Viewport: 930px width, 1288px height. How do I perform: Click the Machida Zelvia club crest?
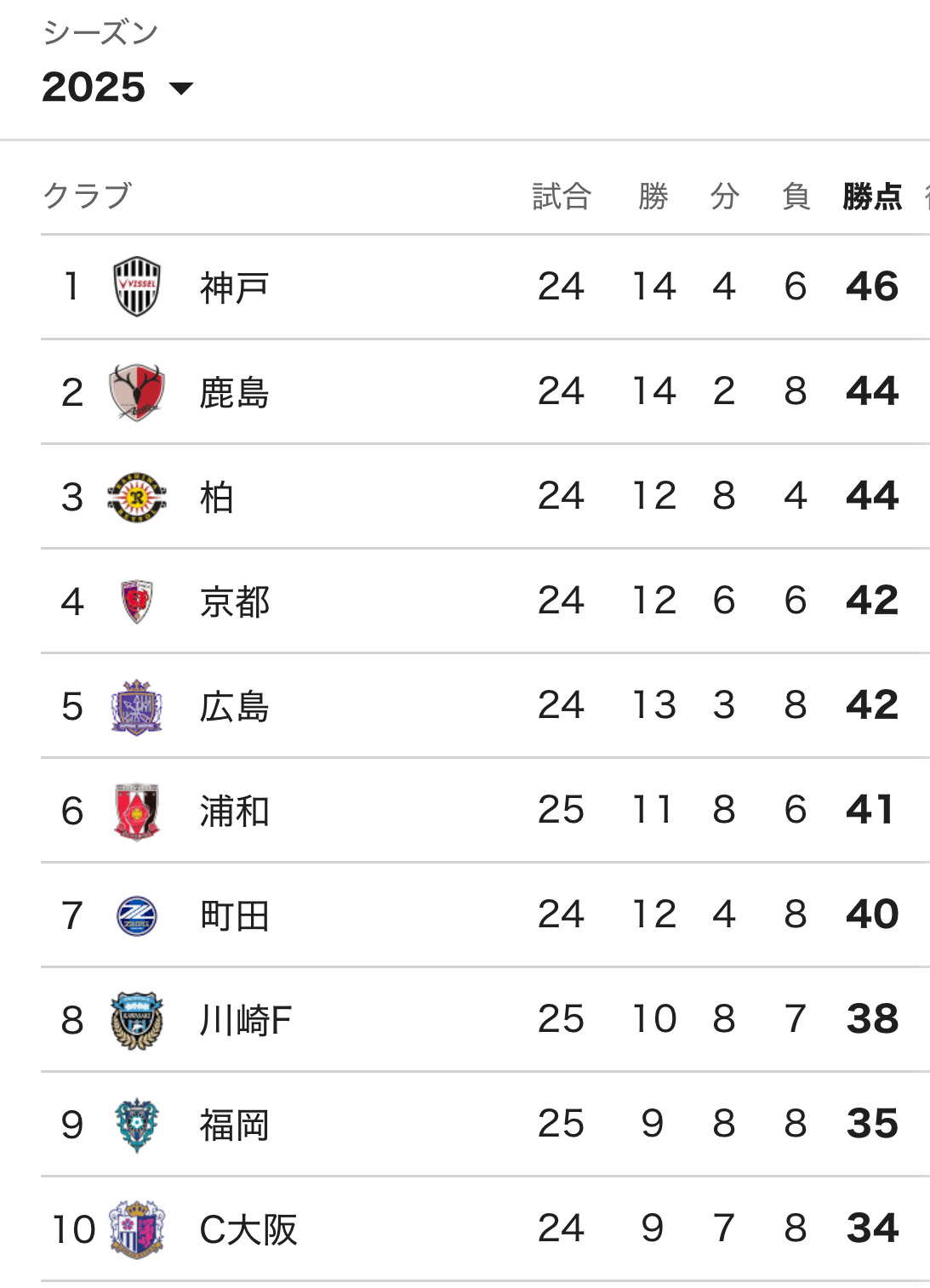point(136,916)
